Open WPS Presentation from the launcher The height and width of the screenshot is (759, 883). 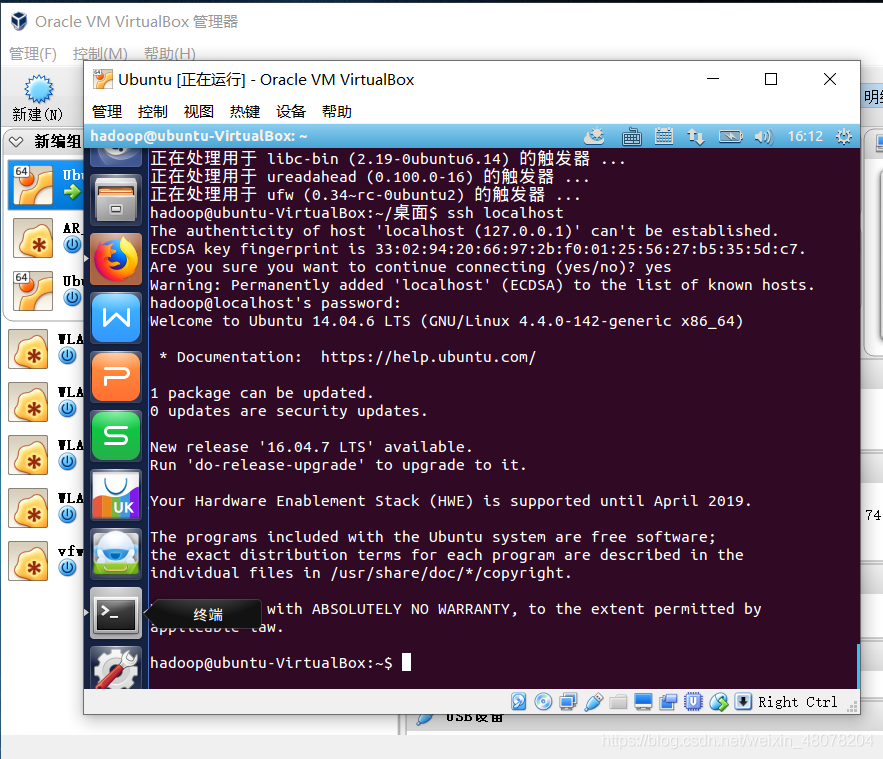coord(114,377)
